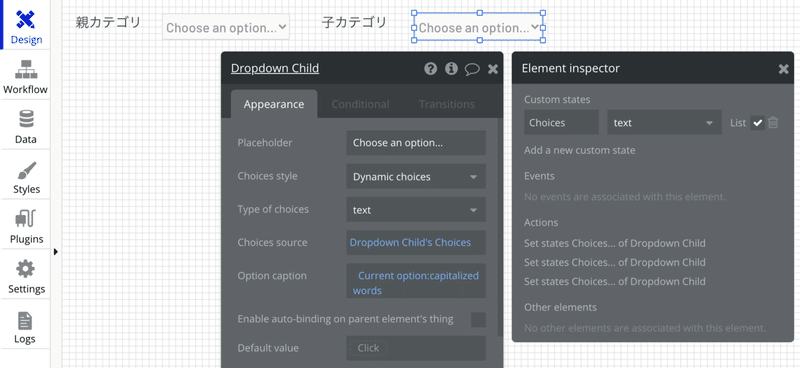The width and height of the screenshot is (800, 368).
Task: Open the Logs document icon
Action: (25, 321)
